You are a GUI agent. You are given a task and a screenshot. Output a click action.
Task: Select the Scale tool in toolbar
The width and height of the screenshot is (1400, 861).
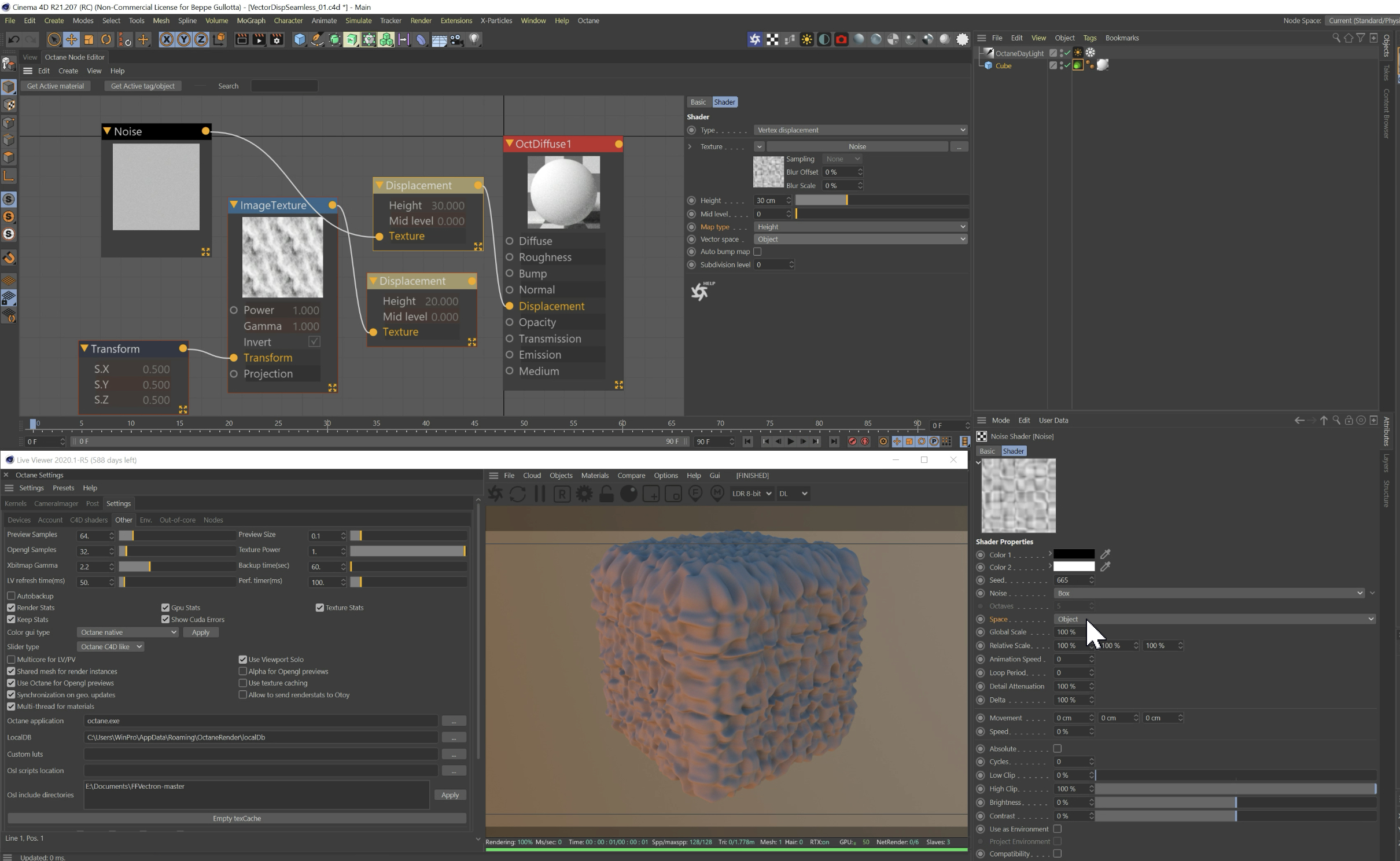pos(89,39)
